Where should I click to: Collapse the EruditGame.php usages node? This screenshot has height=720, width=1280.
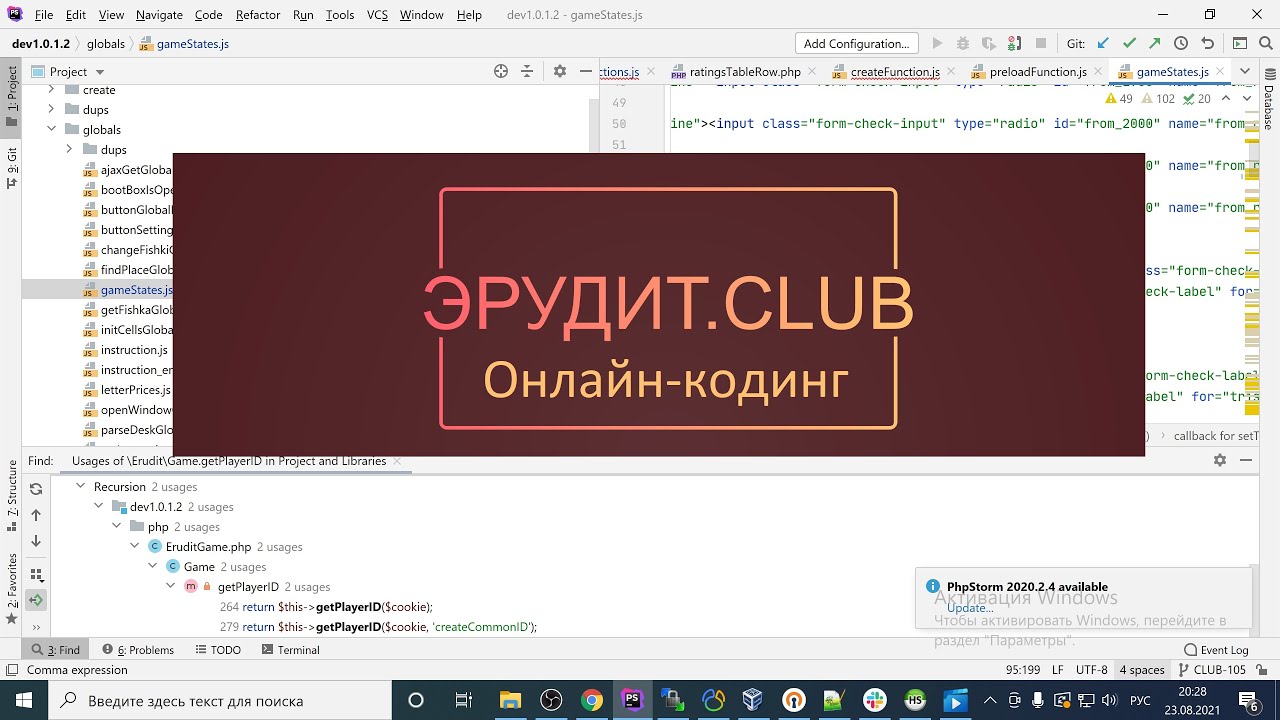tap(135, 547)
